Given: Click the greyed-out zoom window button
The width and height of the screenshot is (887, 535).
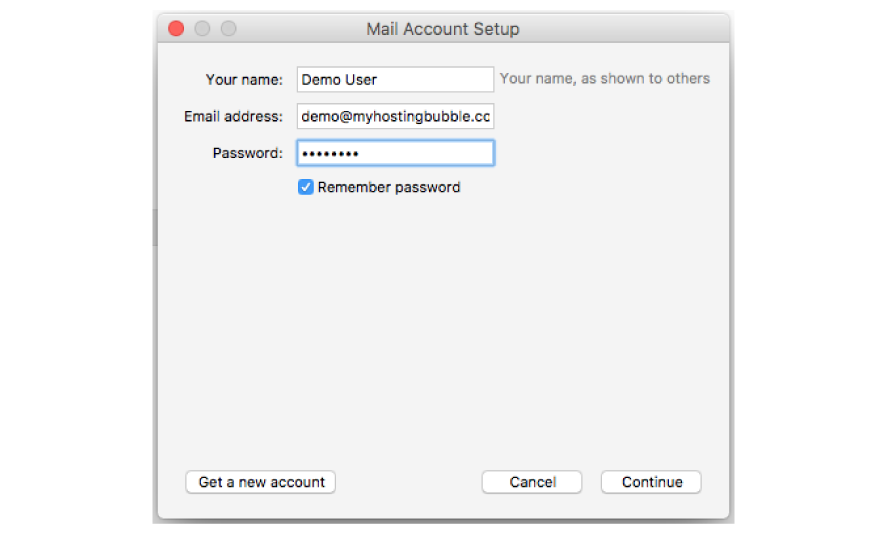Looking at the screenshot, I should tap(228, 29).
